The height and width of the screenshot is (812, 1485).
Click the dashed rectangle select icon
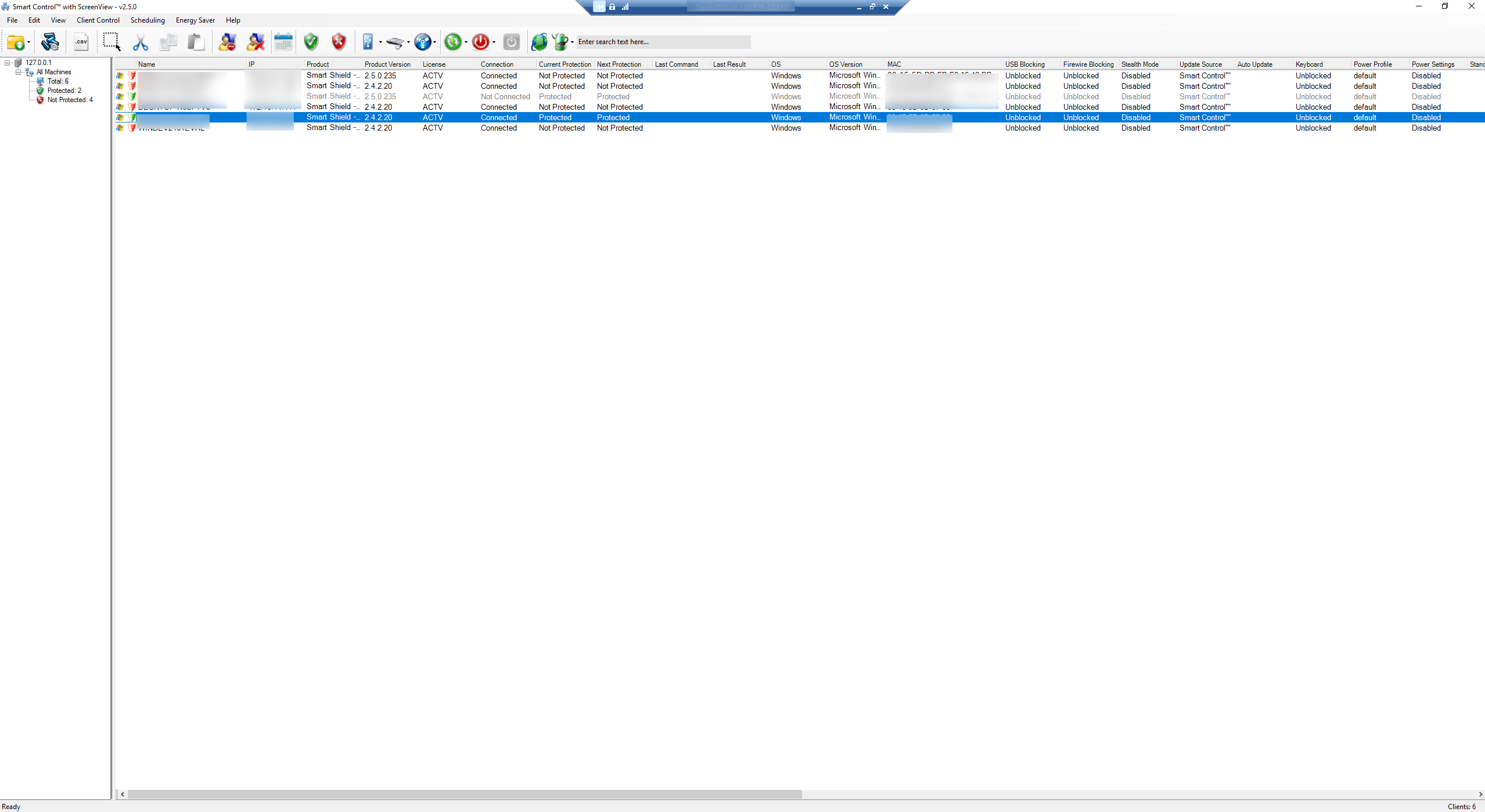111,42
